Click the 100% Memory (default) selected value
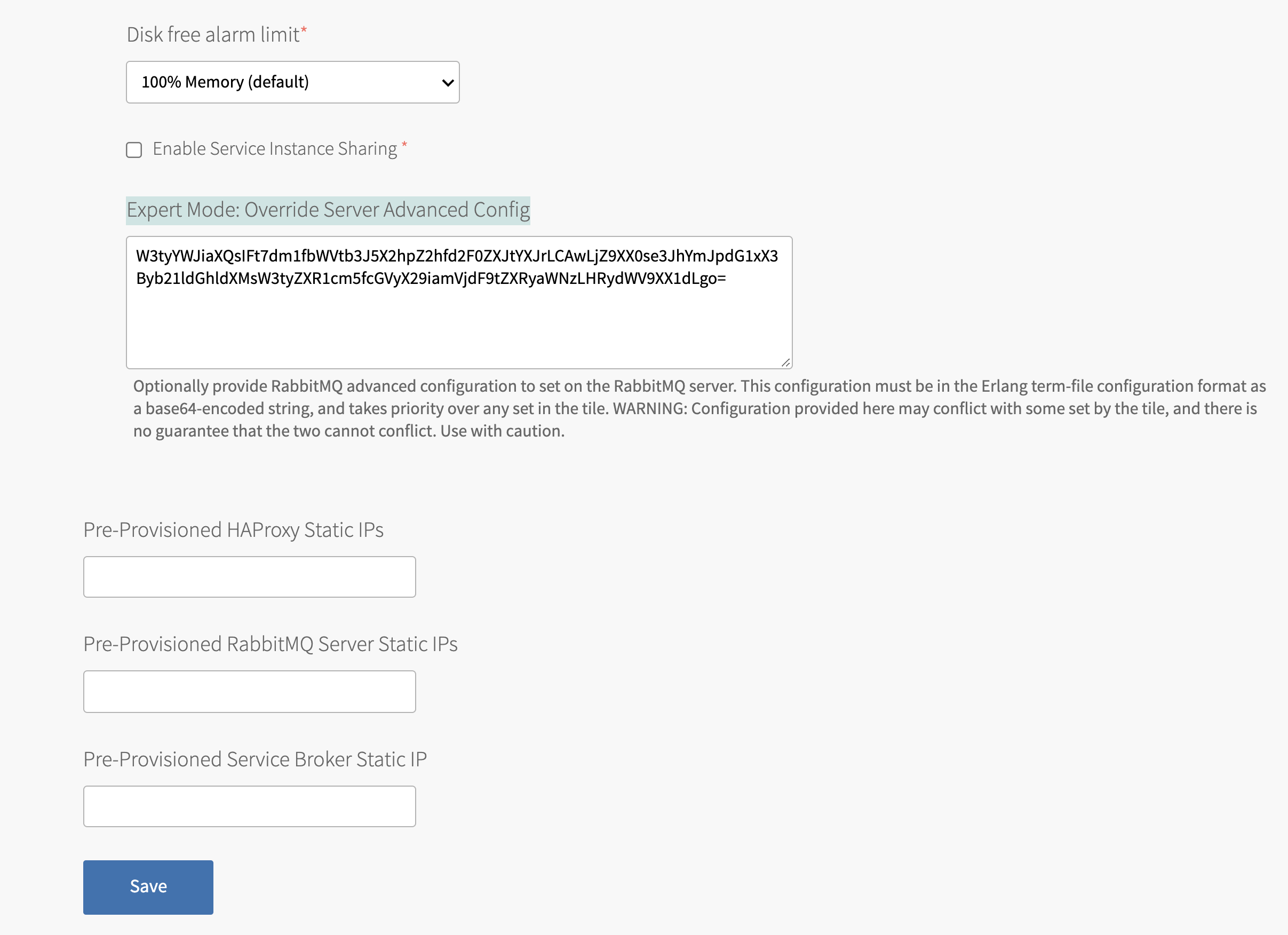This screenshot has height=935, width=1288. [x=225, y=82]
